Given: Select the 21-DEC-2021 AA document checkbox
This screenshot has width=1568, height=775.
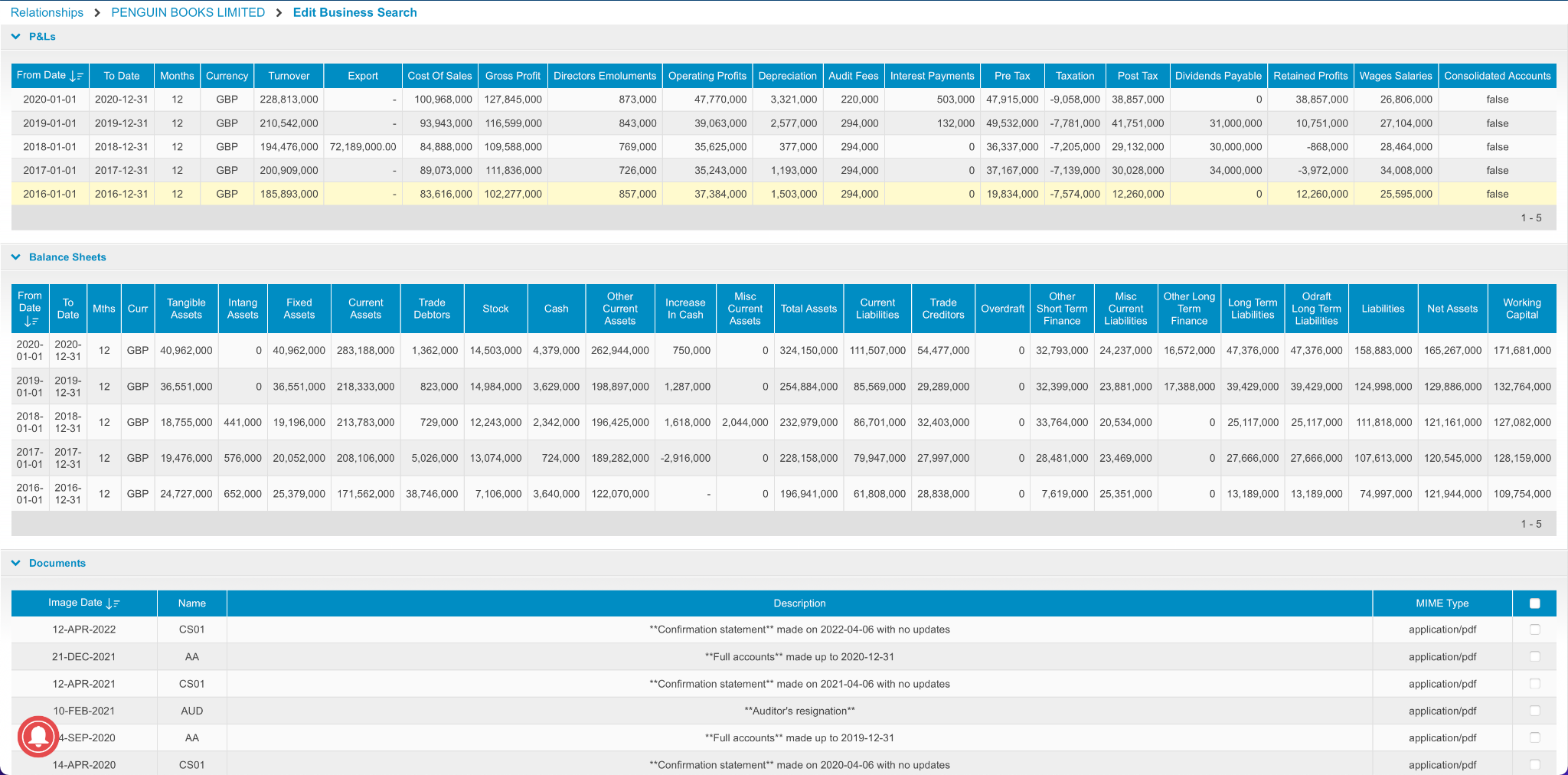Looking at the screenshot, I should pos(1534,656).
